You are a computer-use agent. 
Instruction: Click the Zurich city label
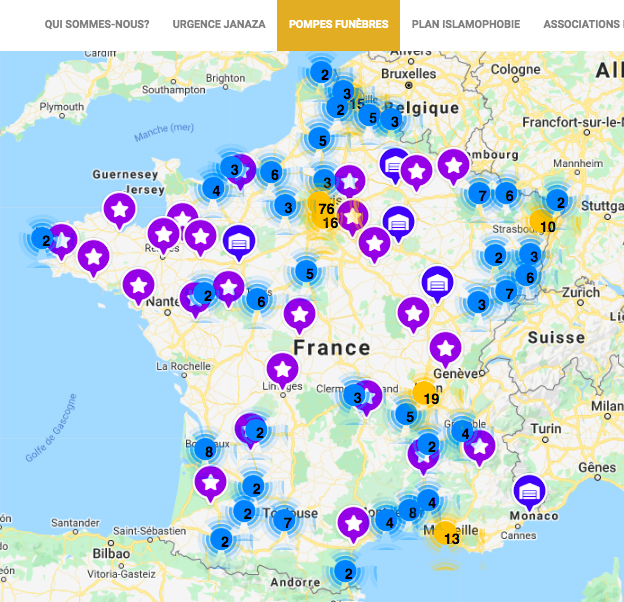tap(581, 293)
